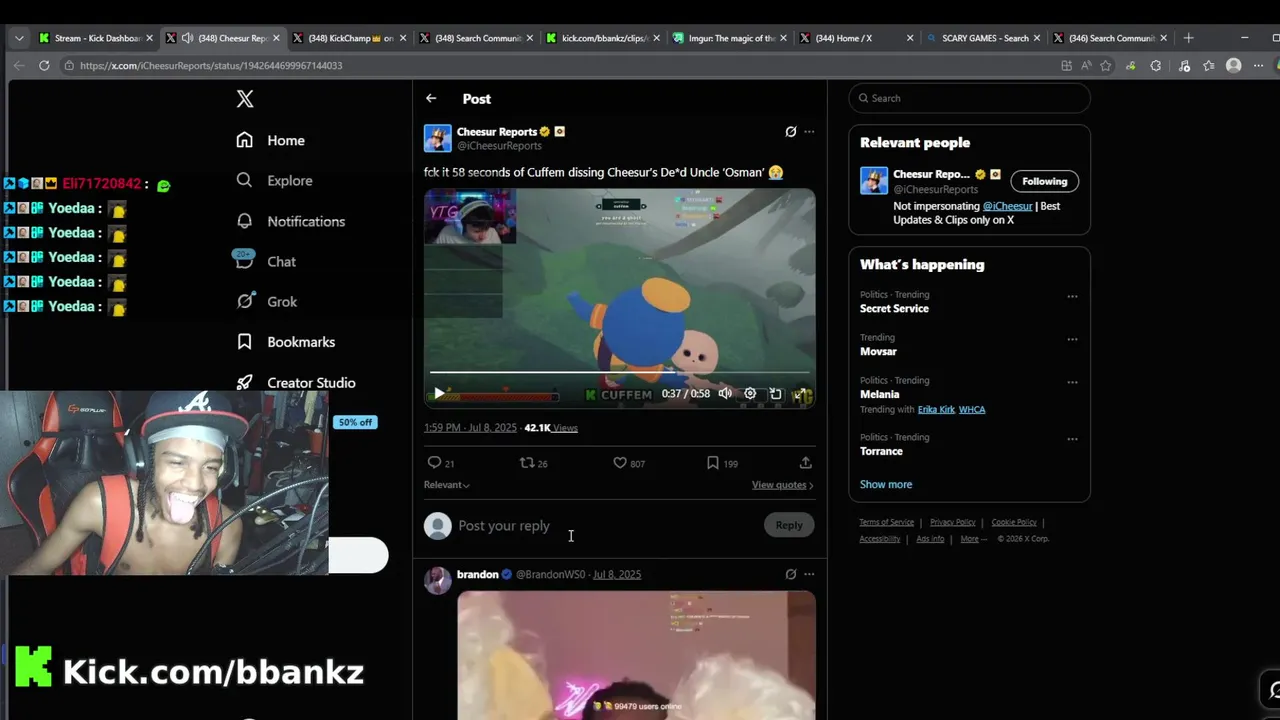Open more options for Movsar trend
The image size is (1280, 720).
(1072, 339)
